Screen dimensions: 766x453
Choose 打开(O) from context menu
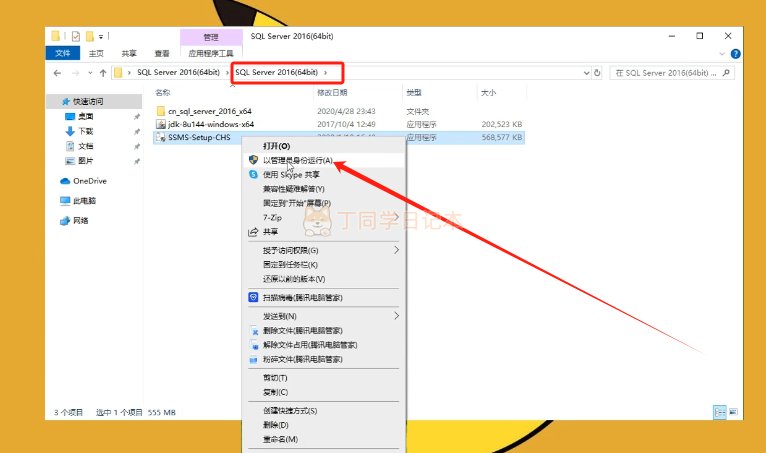click(x=324, y=146)
